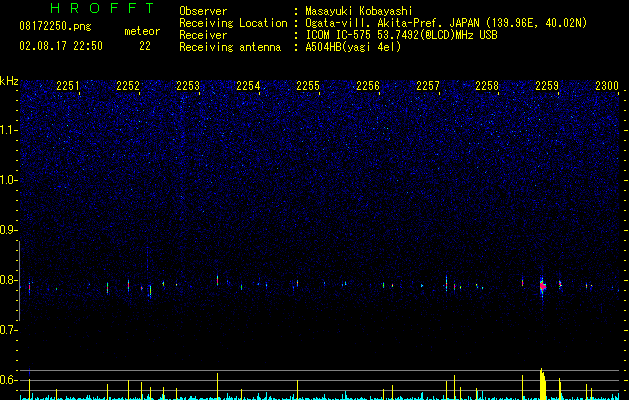Click the 0.9 kHz axis label

click(8, 230)
